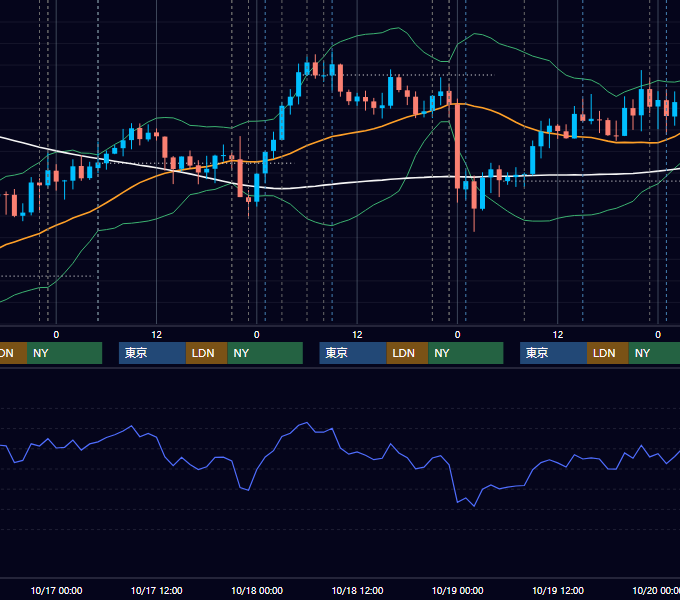This screenshot has height=600, width=680.
Task: Select the NY session block starting 10/18 evening
Action: (x=466, y=353)
